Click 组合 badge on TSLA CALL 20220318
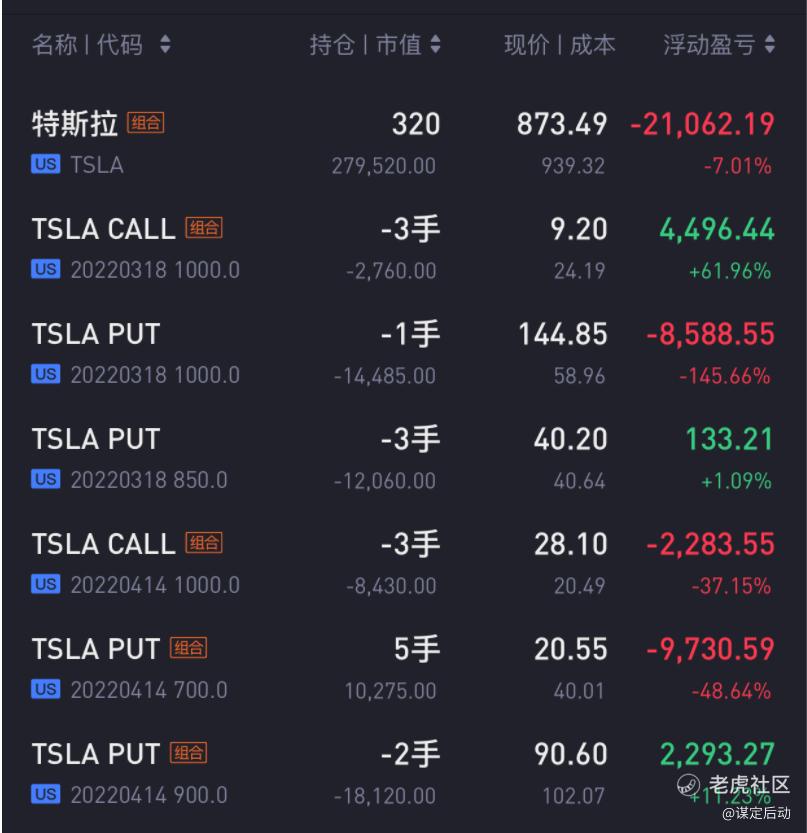807x833 pixels. click(204, 228)
